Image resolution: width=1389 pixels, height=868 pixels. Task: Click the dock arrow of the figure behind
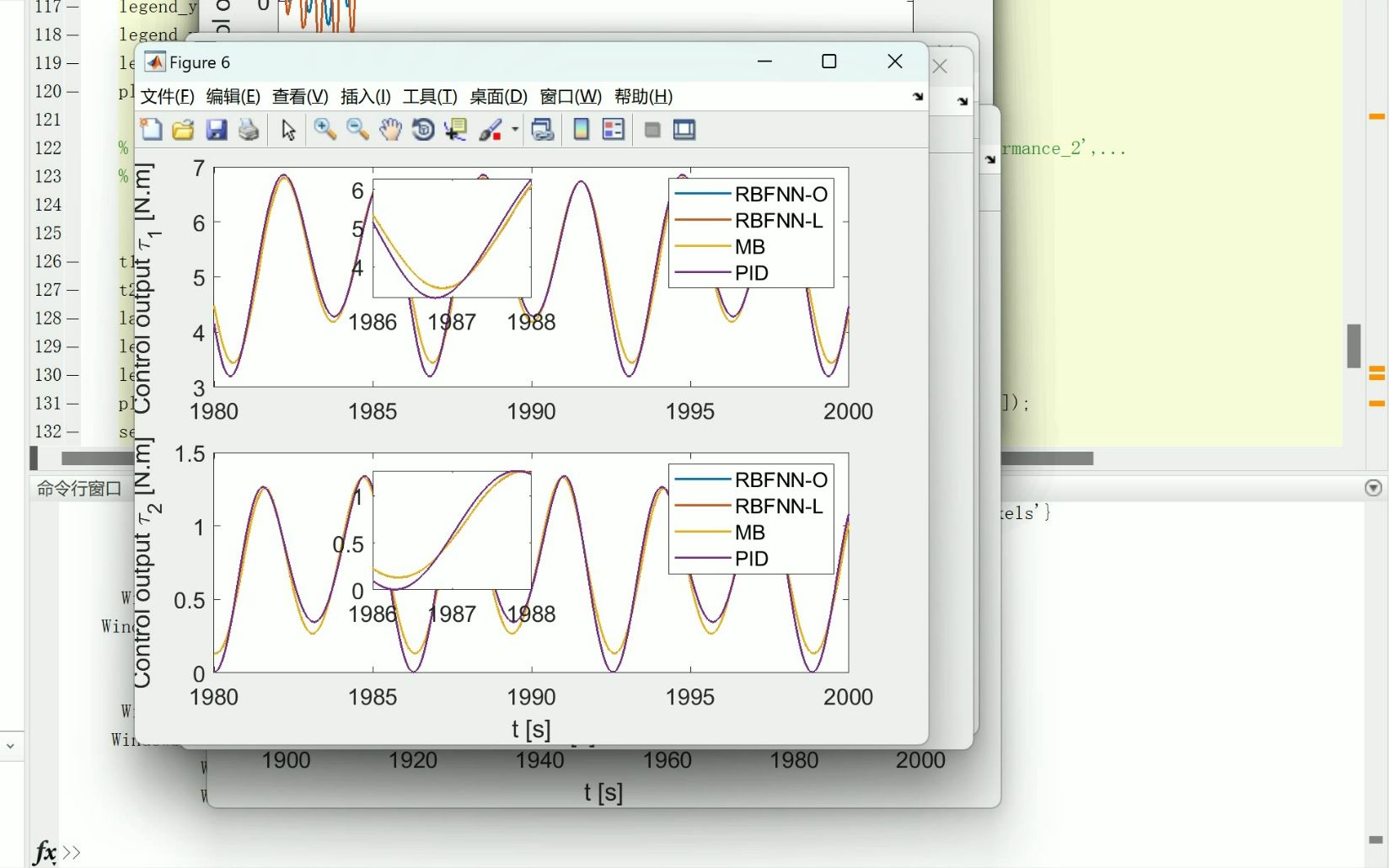click(963, 101)
